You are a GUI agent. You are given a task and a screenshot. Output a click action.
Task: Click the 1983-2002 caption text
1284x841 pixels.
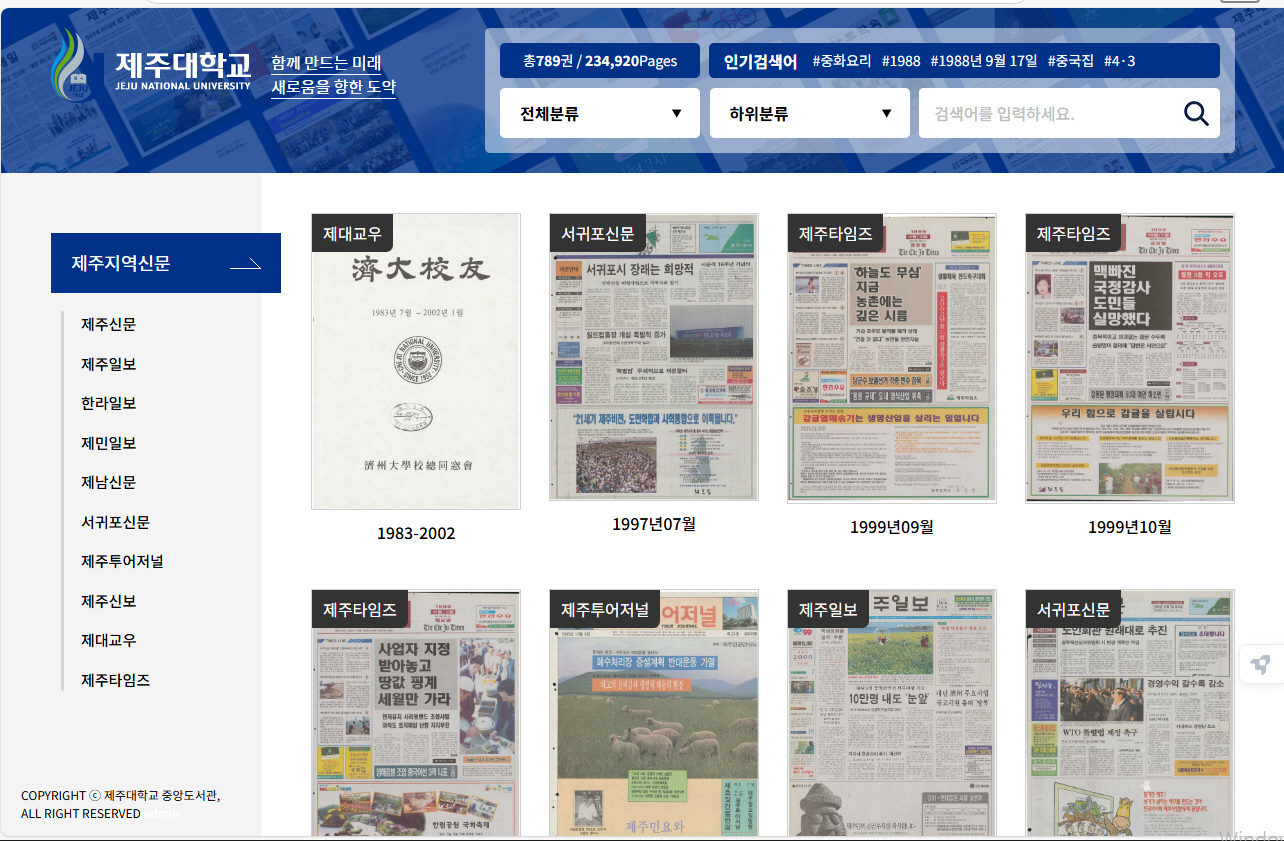point(416,534)
